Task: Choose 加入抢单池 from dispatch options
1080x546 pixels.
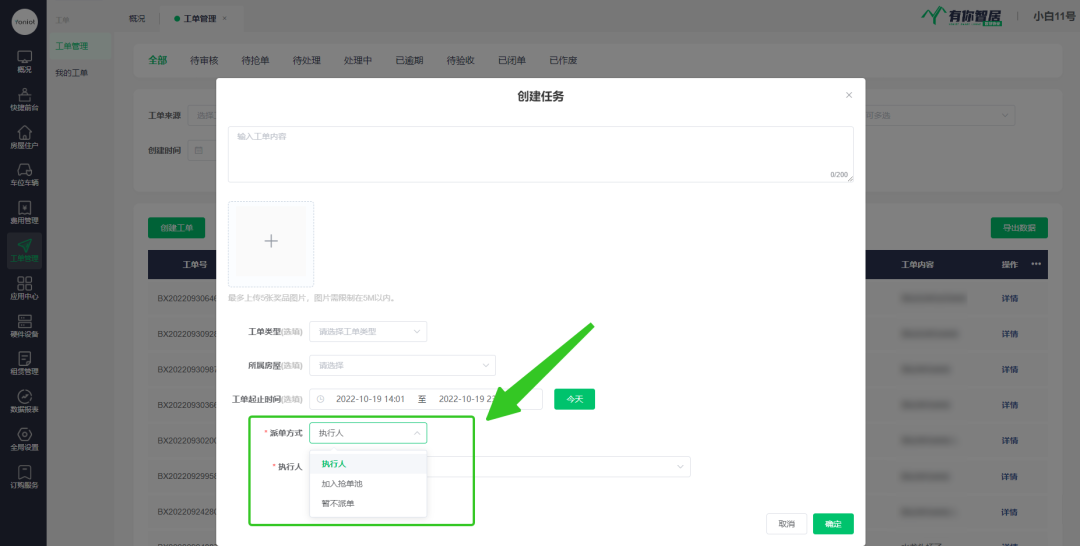Action: pyautogui.click(x=342, y=484)
